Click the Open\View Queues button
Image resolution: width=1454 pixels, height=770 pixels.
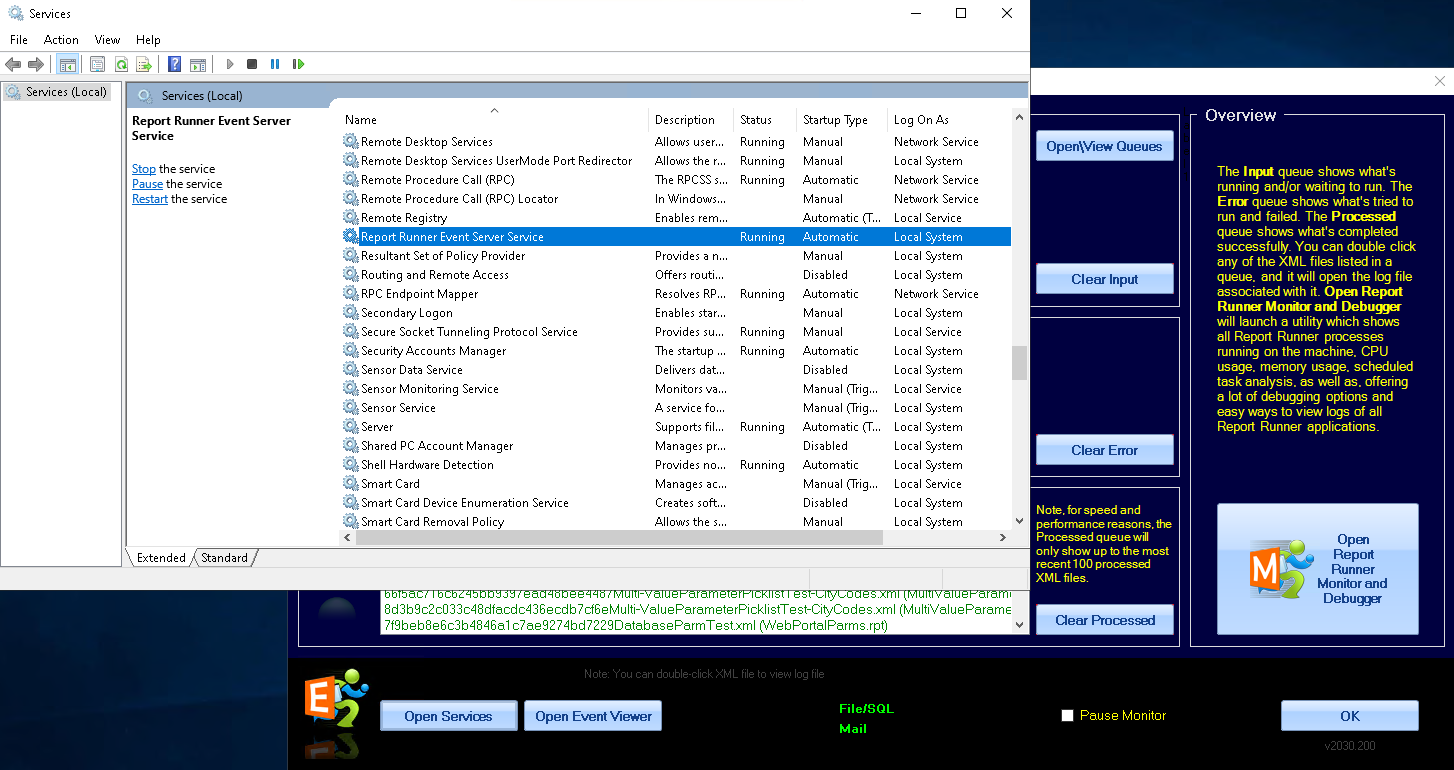tap(1104, 146)
